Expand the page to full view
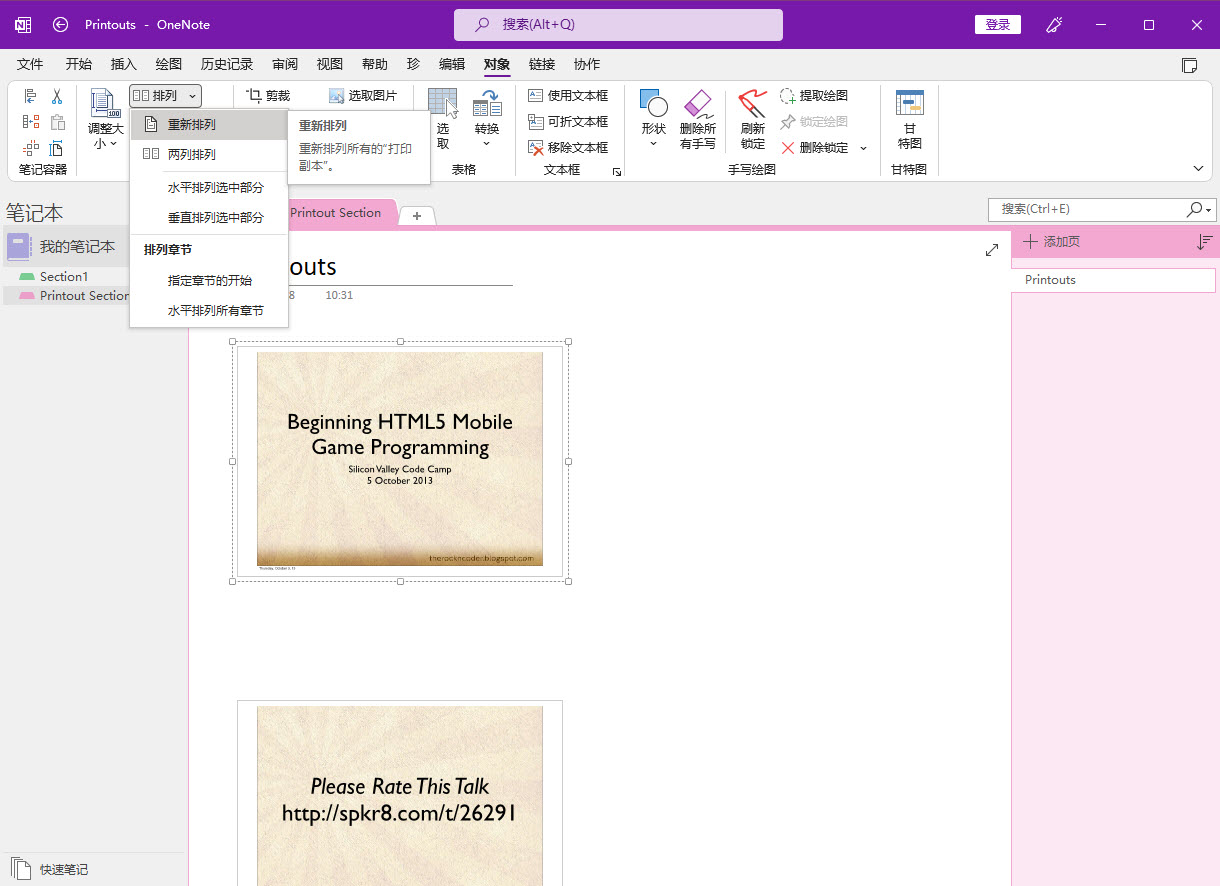1220x886 pixels. (992, 250)
